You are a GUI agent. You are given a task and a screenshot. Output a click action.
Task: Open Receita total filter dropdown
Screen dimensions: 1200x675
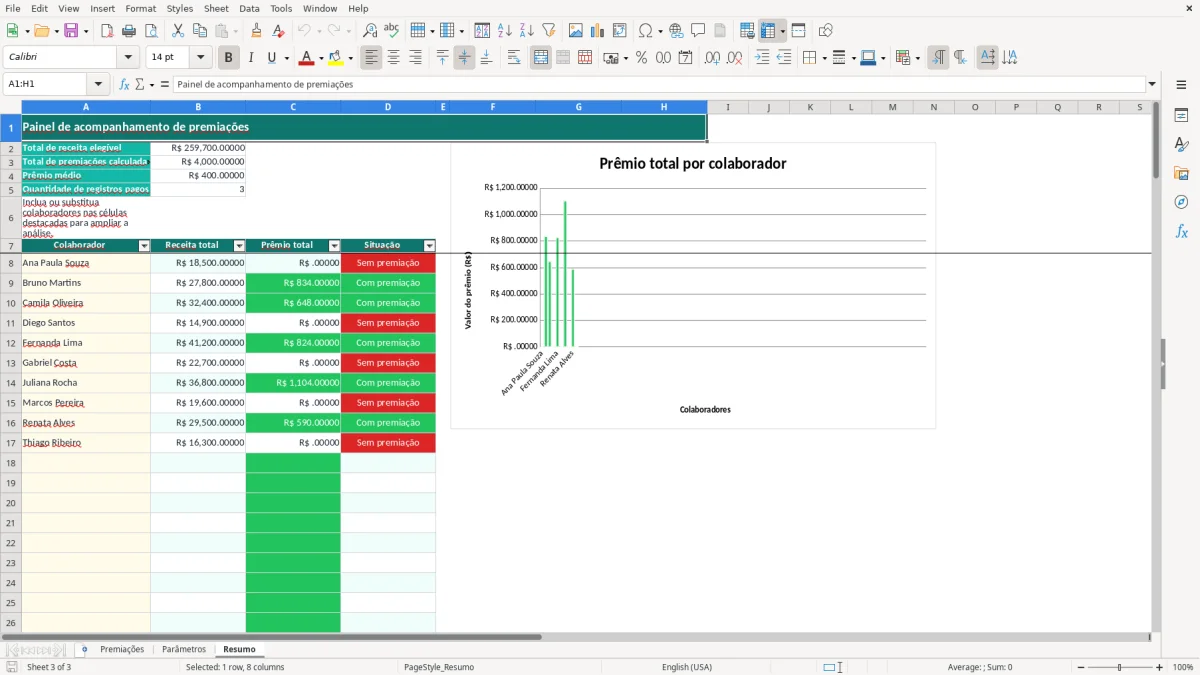pos(239,245)
